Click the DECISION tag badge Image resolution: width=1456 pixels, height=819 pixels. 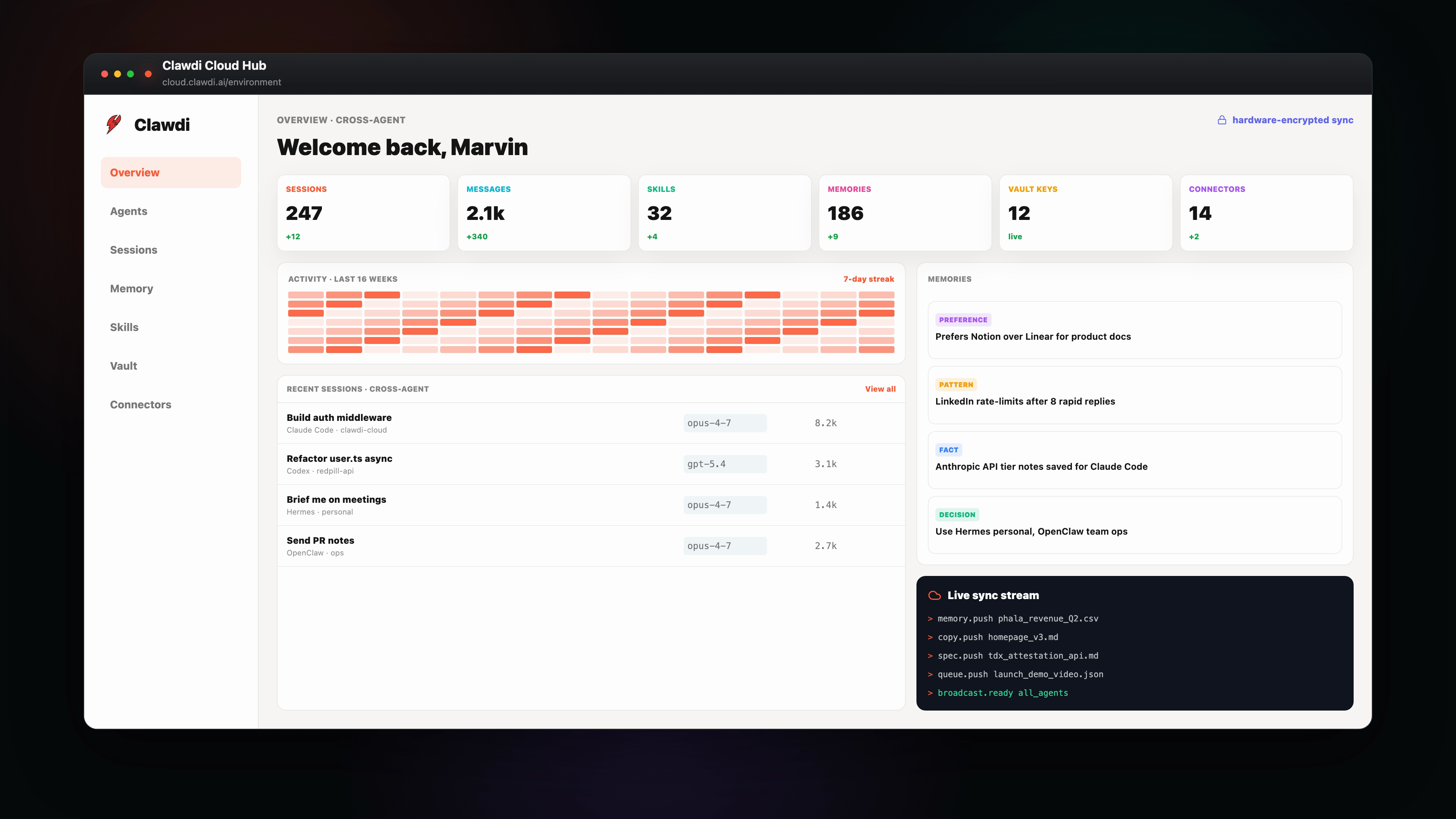[x=957, y=515]
